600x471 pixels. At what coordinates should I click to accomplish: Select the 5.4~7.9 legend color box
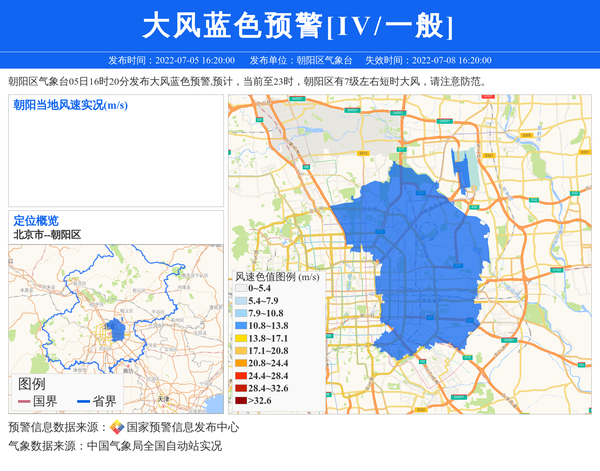pyautogui.click(x=240, y=301)
